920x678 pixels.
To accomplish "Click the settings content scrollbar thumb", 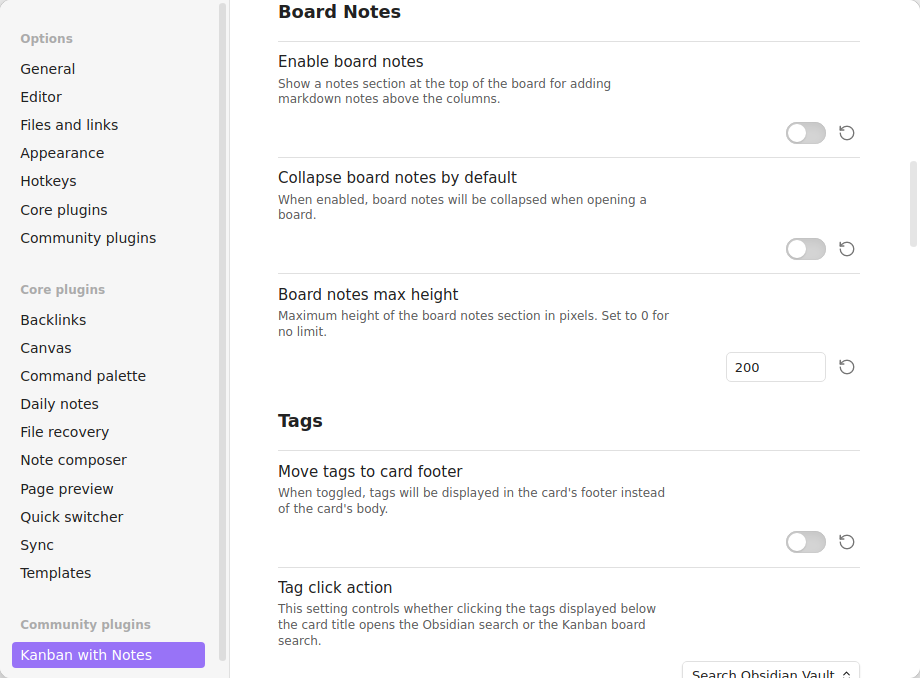I will point(913,204).
